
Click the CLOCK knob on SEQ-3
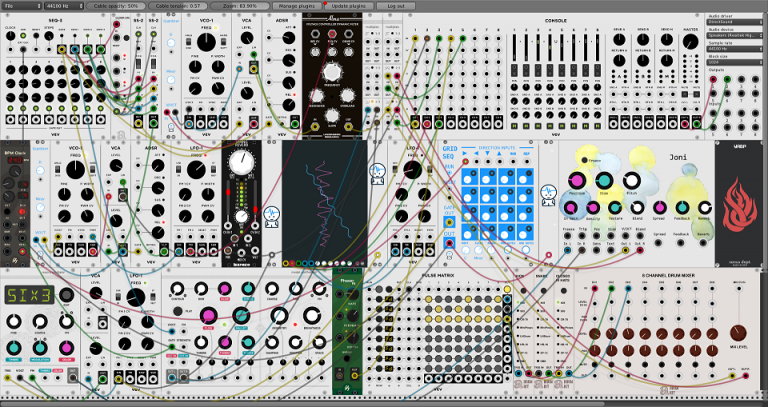pos(10,36)
